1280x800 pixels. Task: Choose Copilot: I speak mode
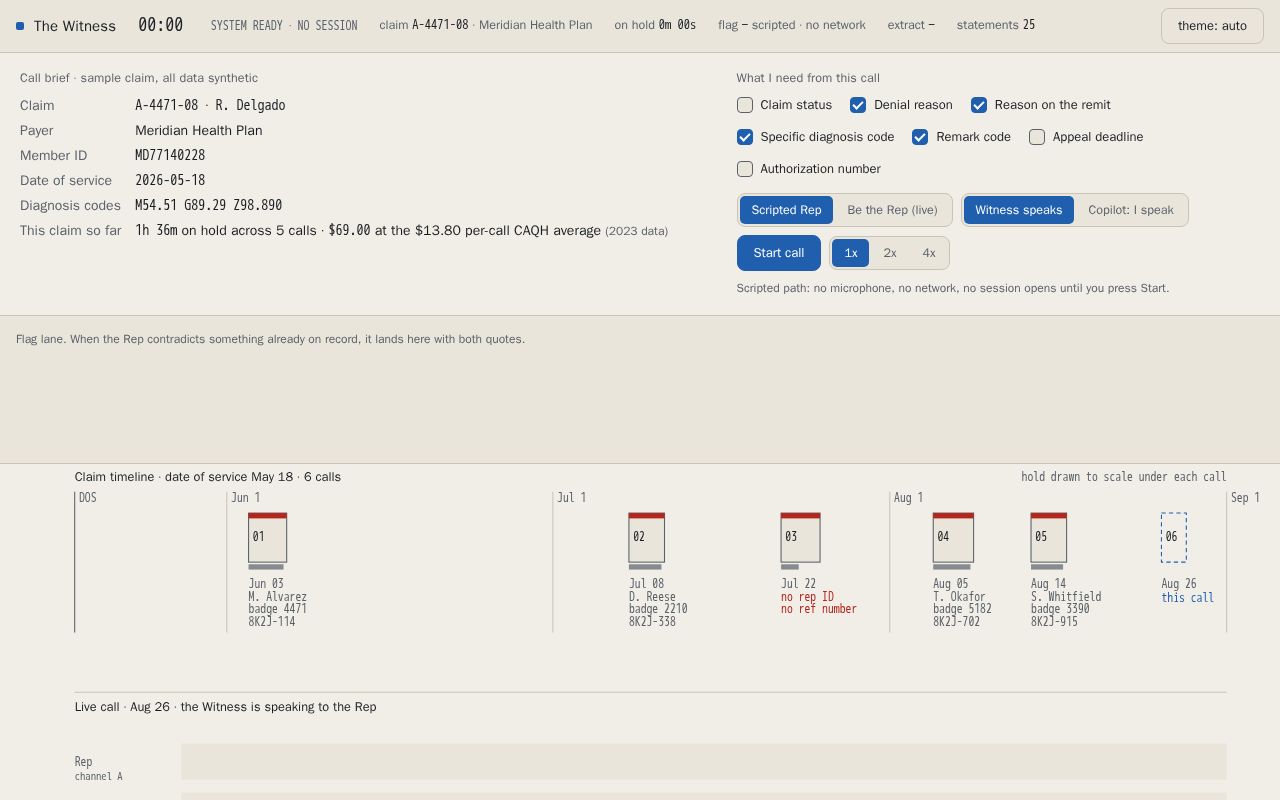[x=1131, y=210]
